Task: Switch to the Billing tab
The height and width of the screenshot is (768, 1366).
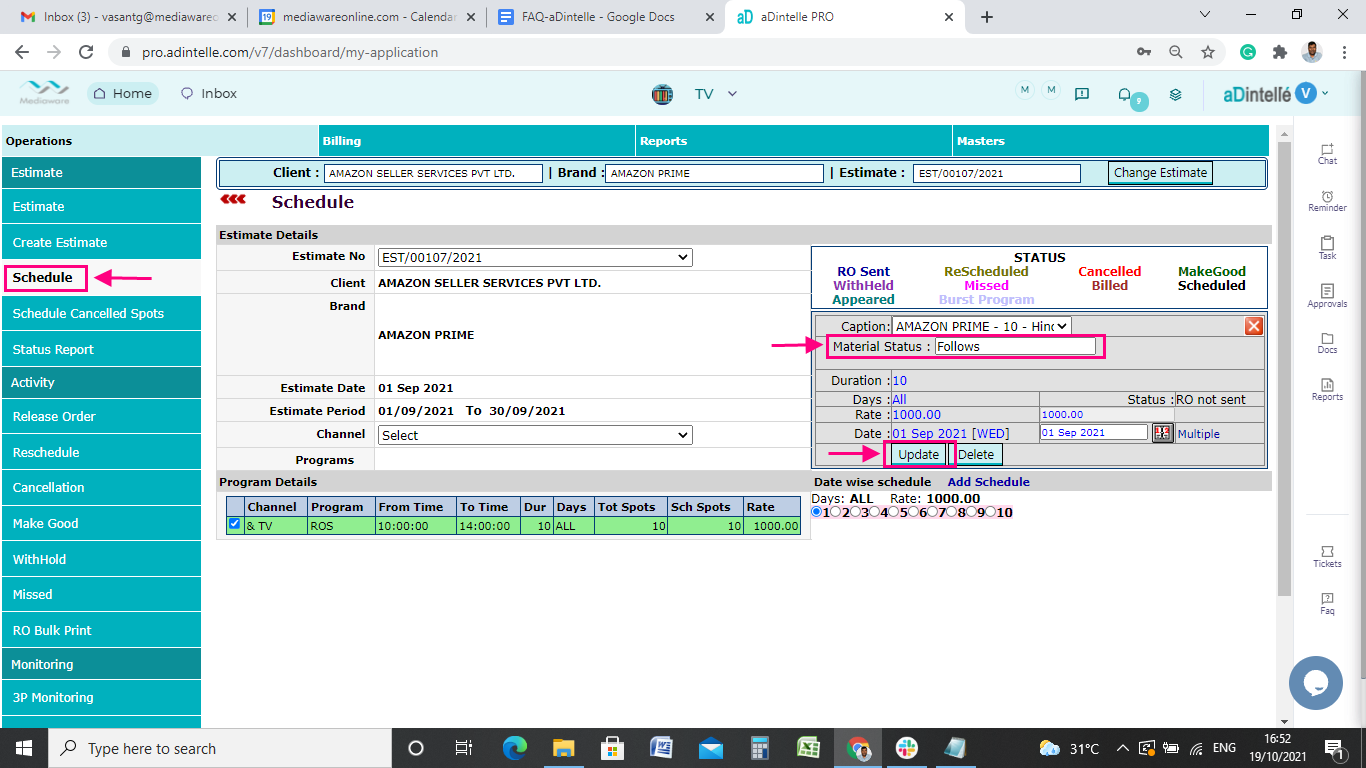Action: 477,141
